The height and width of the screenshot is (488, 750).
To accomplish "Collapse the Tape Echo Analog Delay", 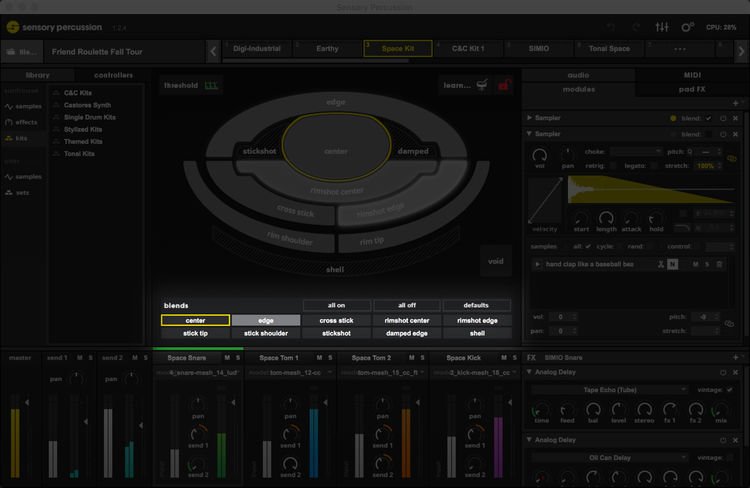I will pos(529,372).
